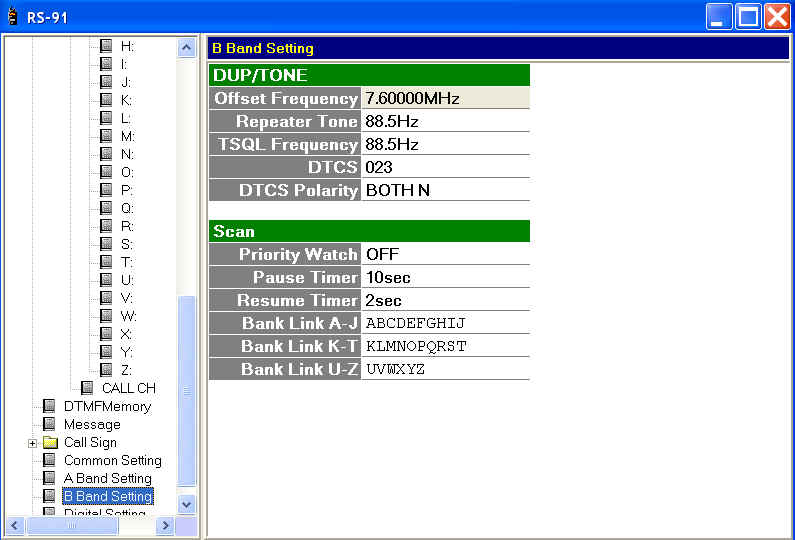Click the bank Z icon
The height and width of the screenshot is (540, 795).
tap(106, 370)
